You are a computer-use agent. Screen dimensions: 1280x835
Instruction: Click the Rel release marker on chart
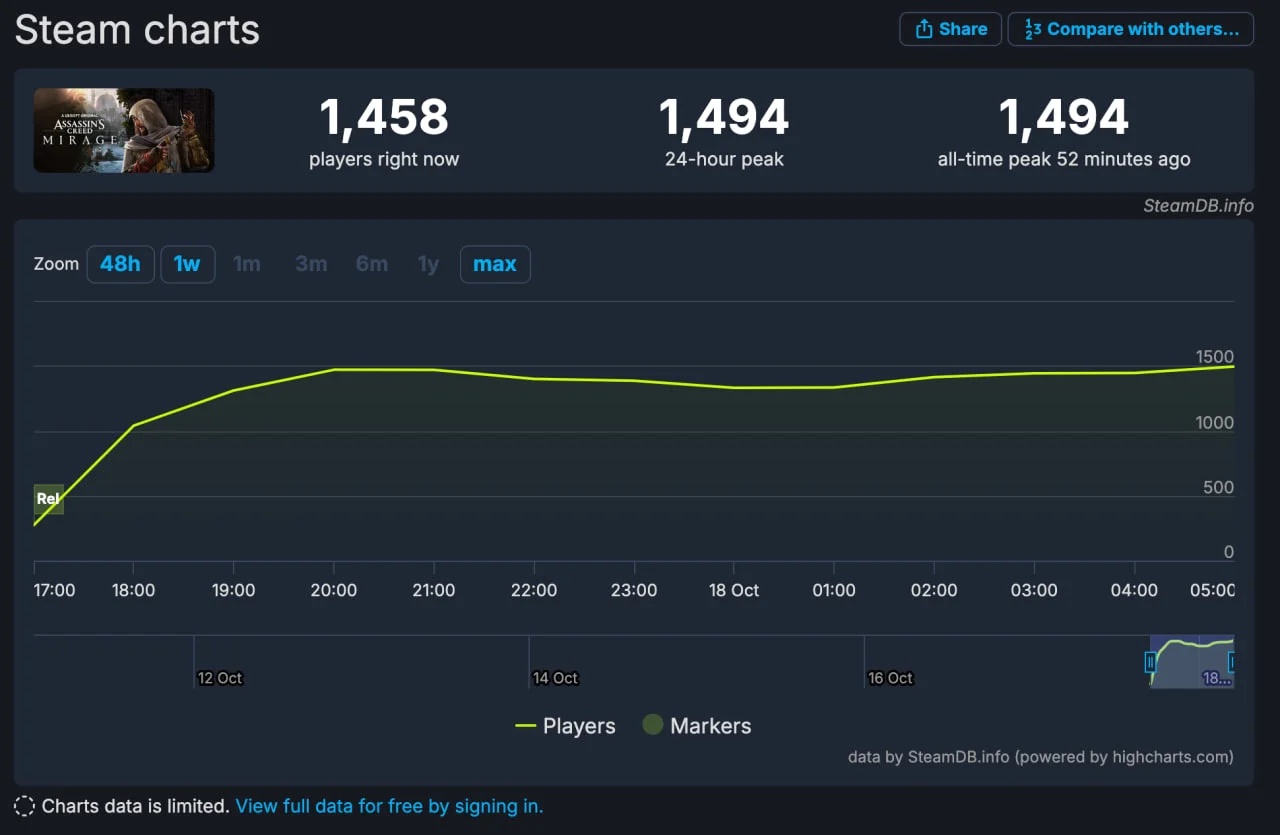(48, 499)
